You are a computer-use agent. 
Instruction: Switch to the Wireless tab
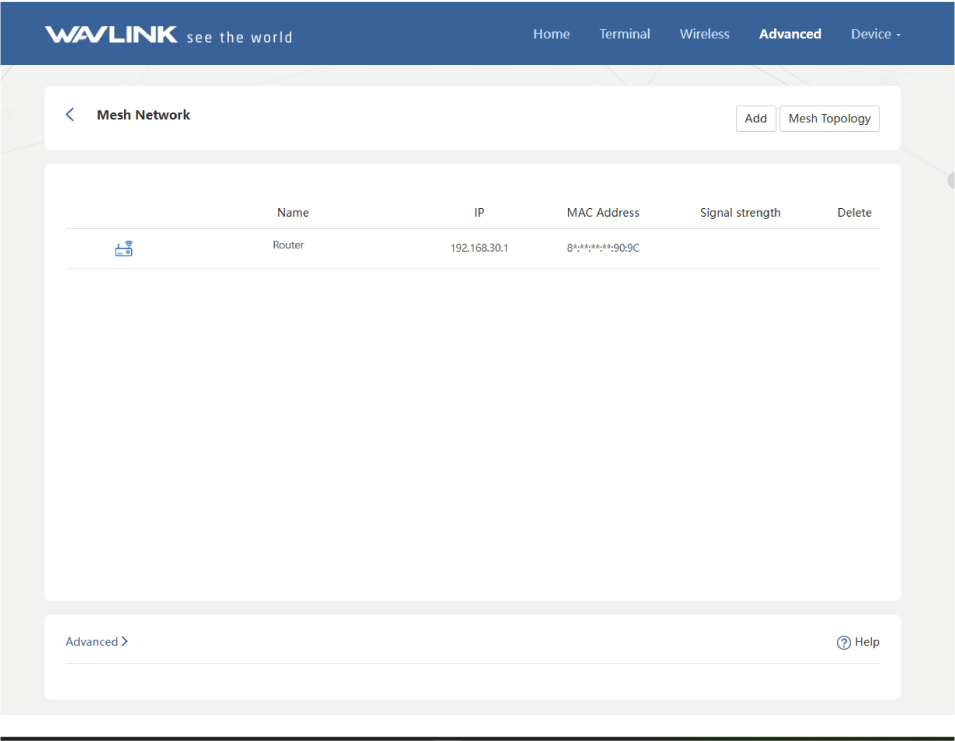(x=704, y=34)
